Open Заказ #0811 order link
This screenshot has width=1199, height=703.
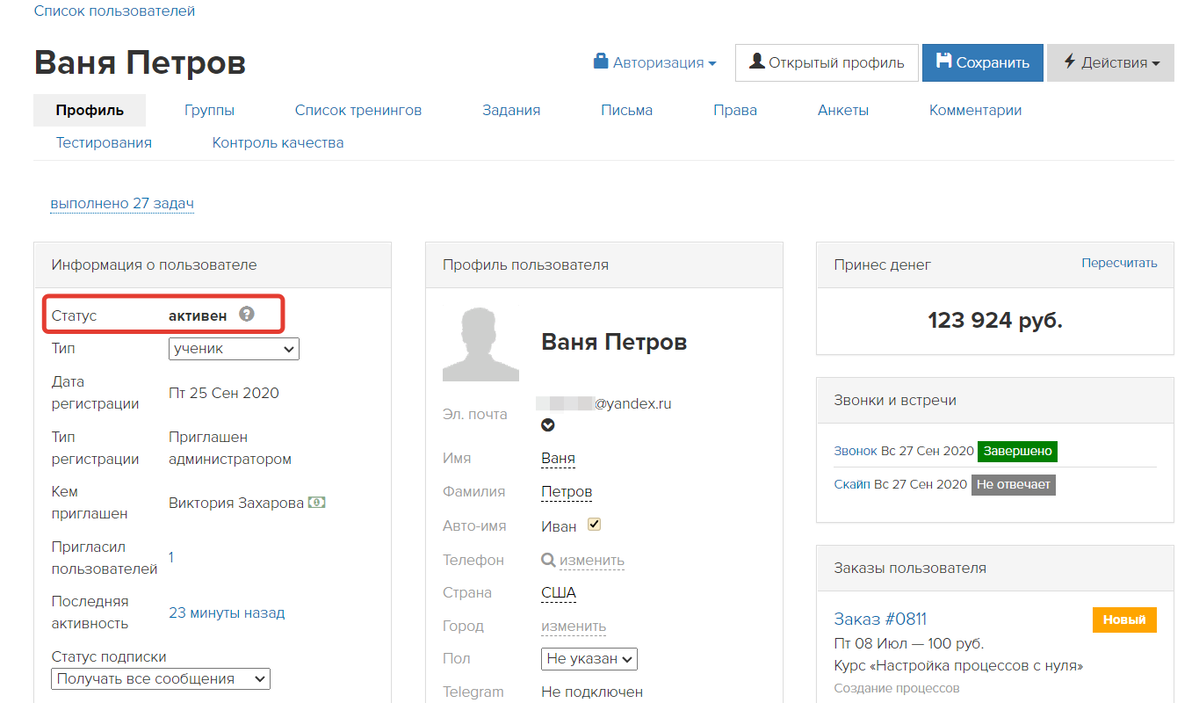click(879, 619)
